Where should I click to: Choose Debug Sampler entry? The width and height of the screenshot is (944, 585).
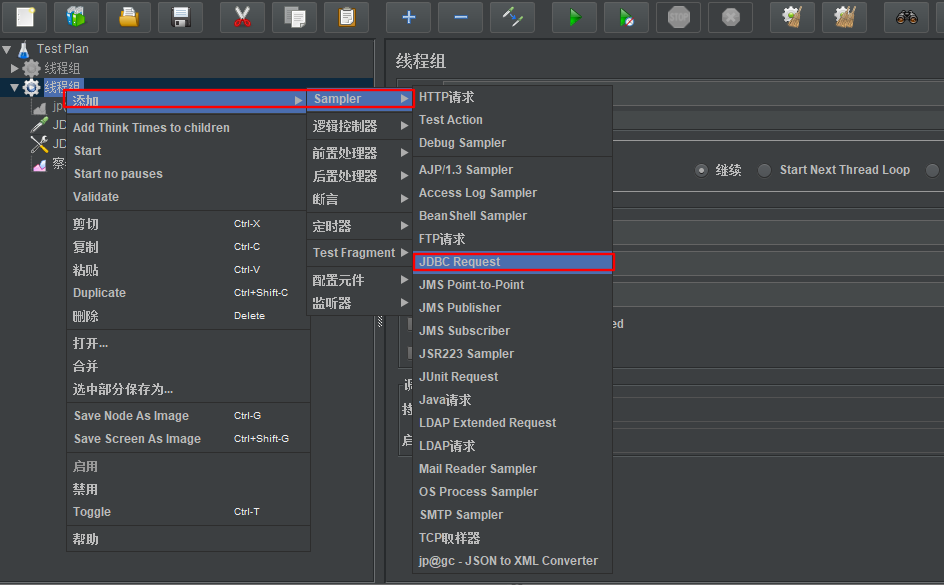(513, 143)
